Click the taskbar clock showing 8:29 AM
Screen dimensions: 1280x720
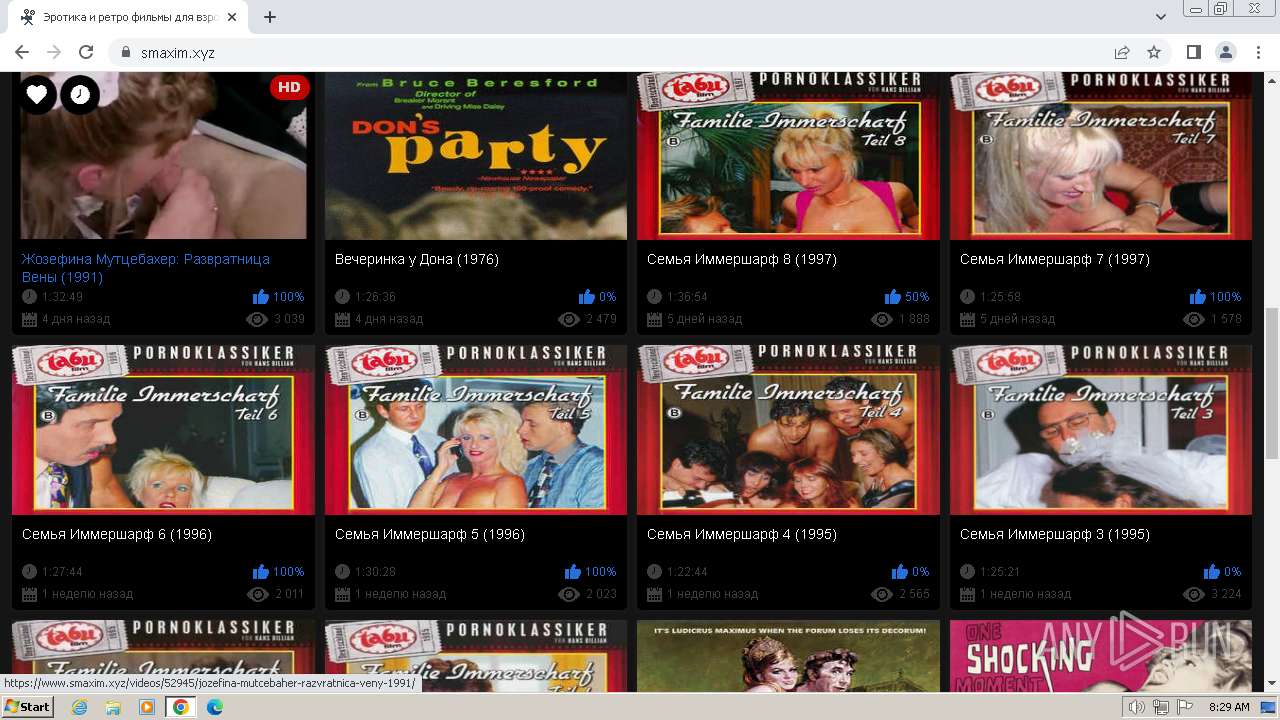(1229, 707)
